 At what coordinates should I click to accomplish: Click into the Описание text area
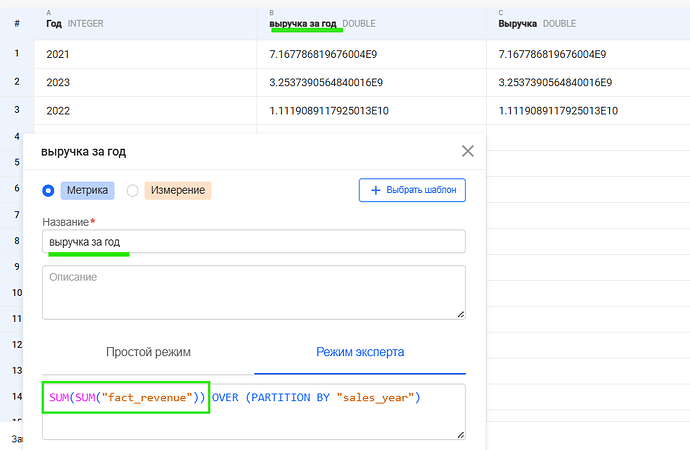click(x=254, y=292)
